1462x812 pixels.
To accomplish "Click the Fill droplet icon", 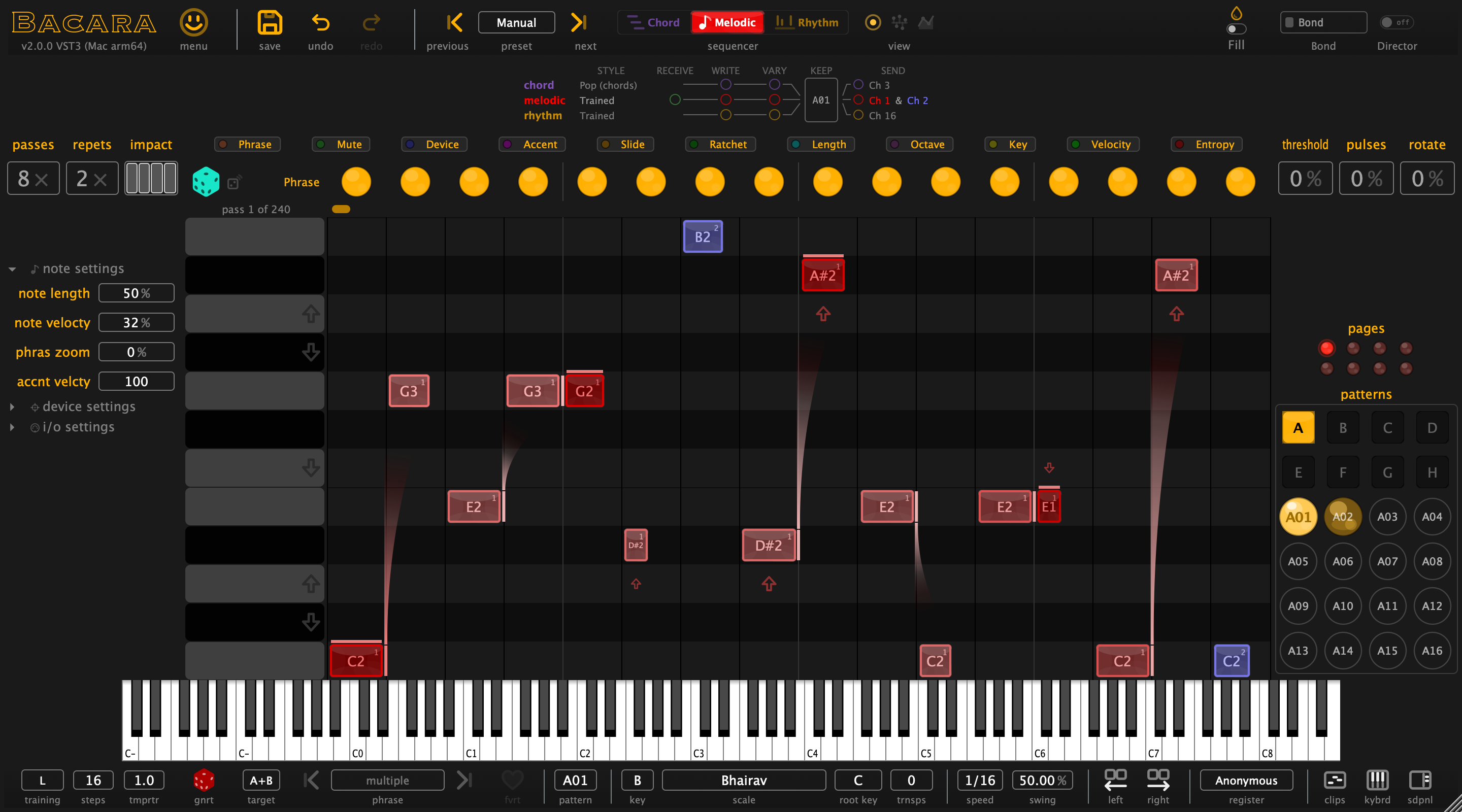I will [x=1236, y=13].
